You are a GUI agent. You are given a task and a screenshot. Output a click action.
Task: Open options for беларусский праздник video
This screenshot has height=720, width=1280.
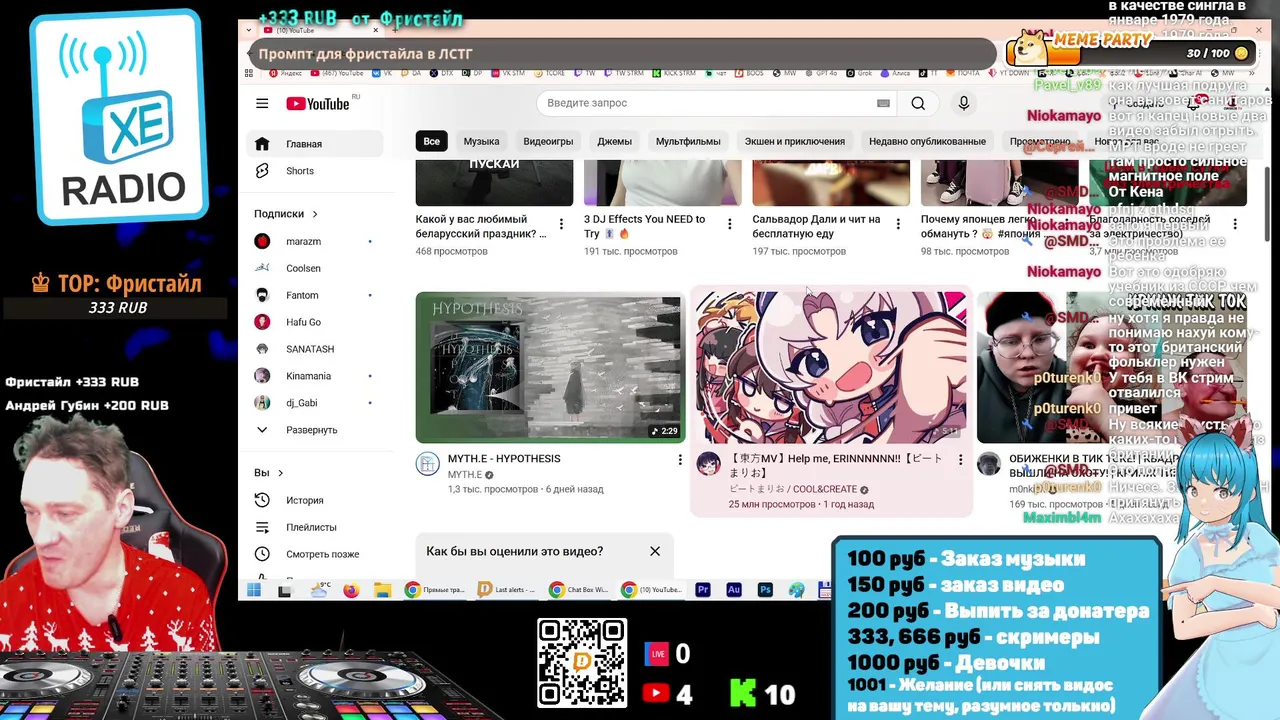point(561,224)
